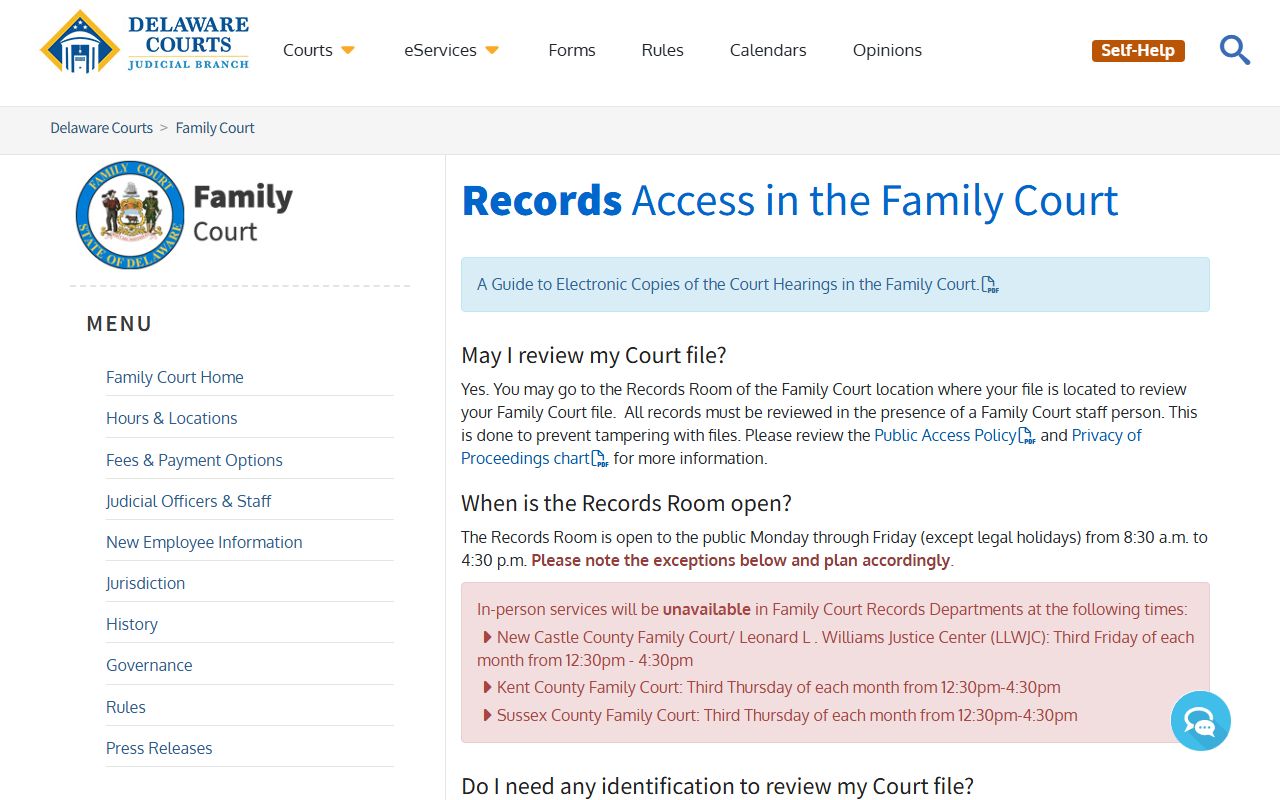Click the Family Court state seal
This screenshot has height=800, width=1280.
point(130,215)
